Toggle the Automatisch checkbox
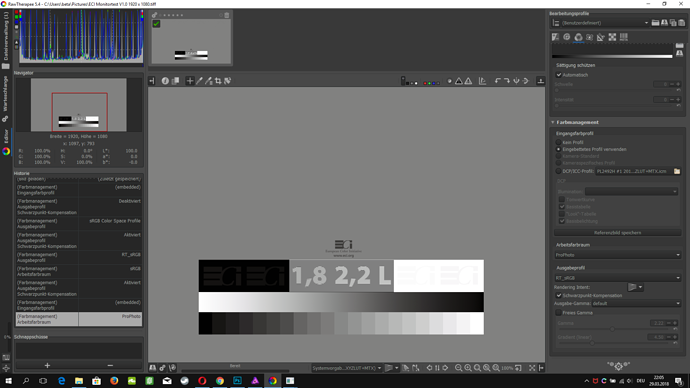This screenshot has height=388, width=690. click(558, 75)
